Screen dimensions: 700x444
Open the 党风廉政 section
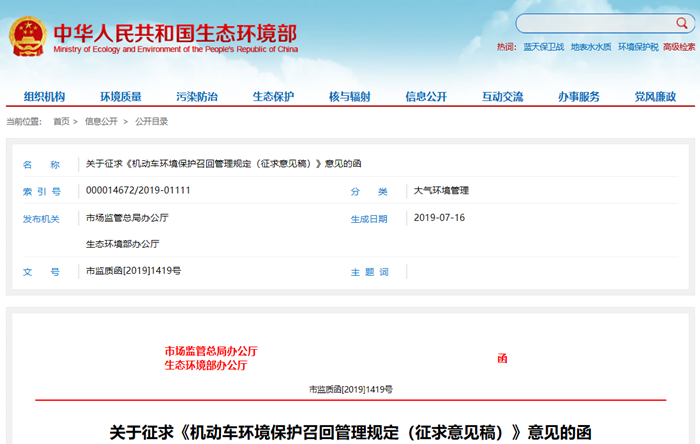click(655, 97)
